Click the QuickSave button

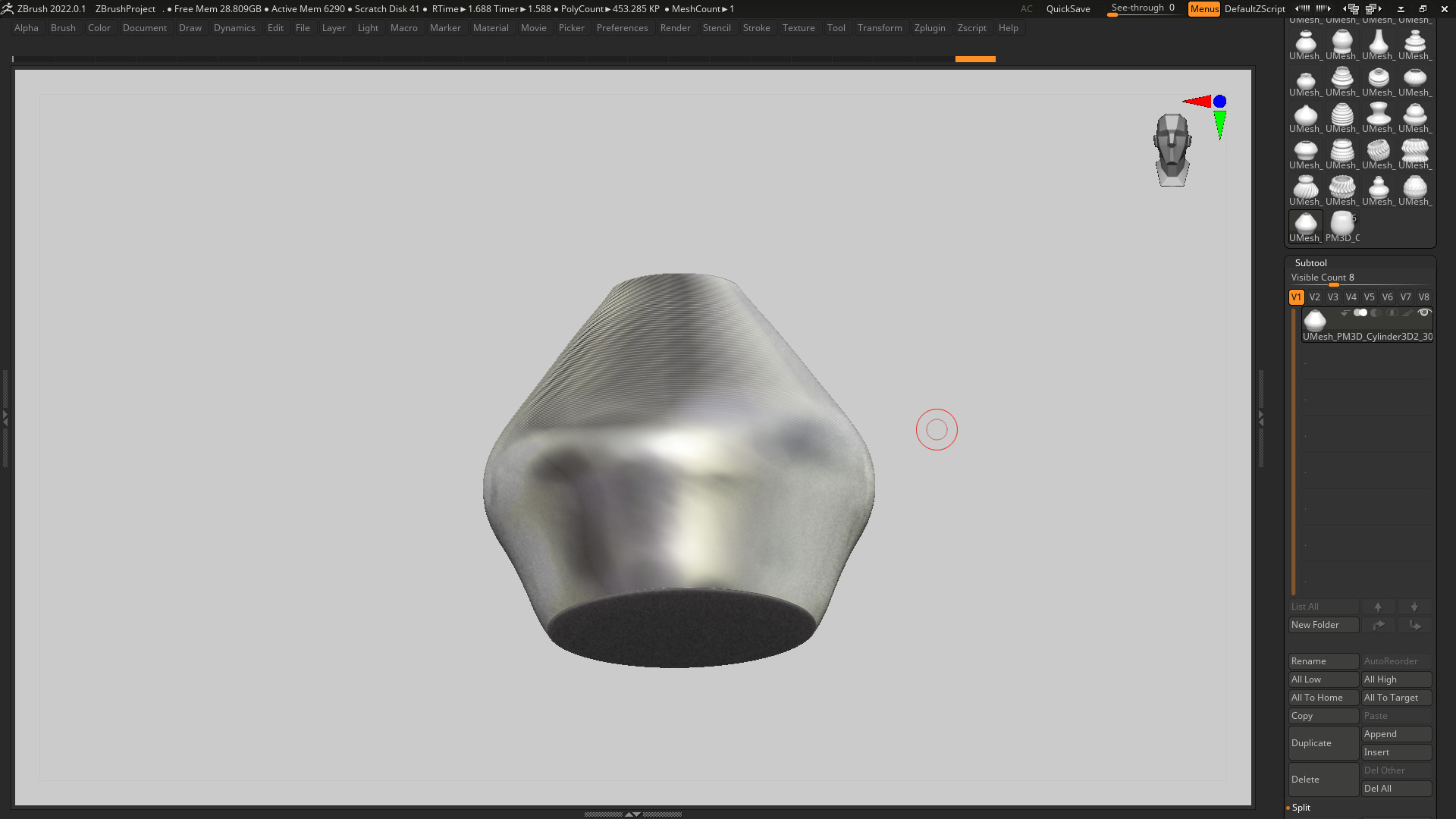click(x=1068, y=9)
